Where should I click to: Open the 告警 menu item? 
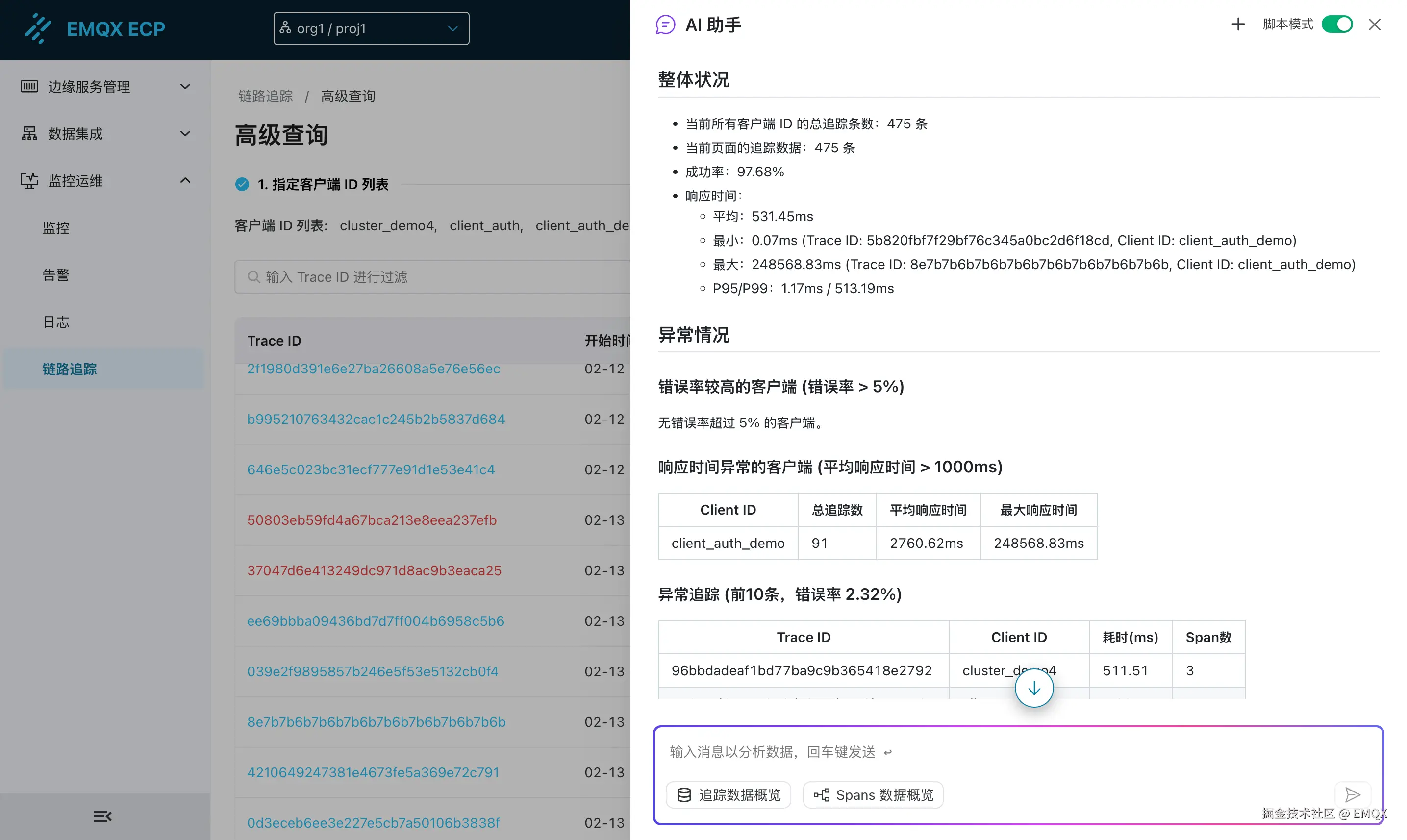(x=56, y=275)
